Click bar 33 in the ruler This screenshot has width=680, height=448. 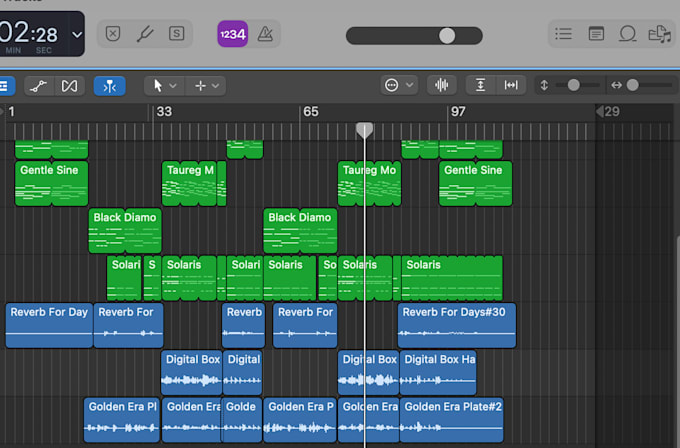pyautogui.click(x=164, y=112)
